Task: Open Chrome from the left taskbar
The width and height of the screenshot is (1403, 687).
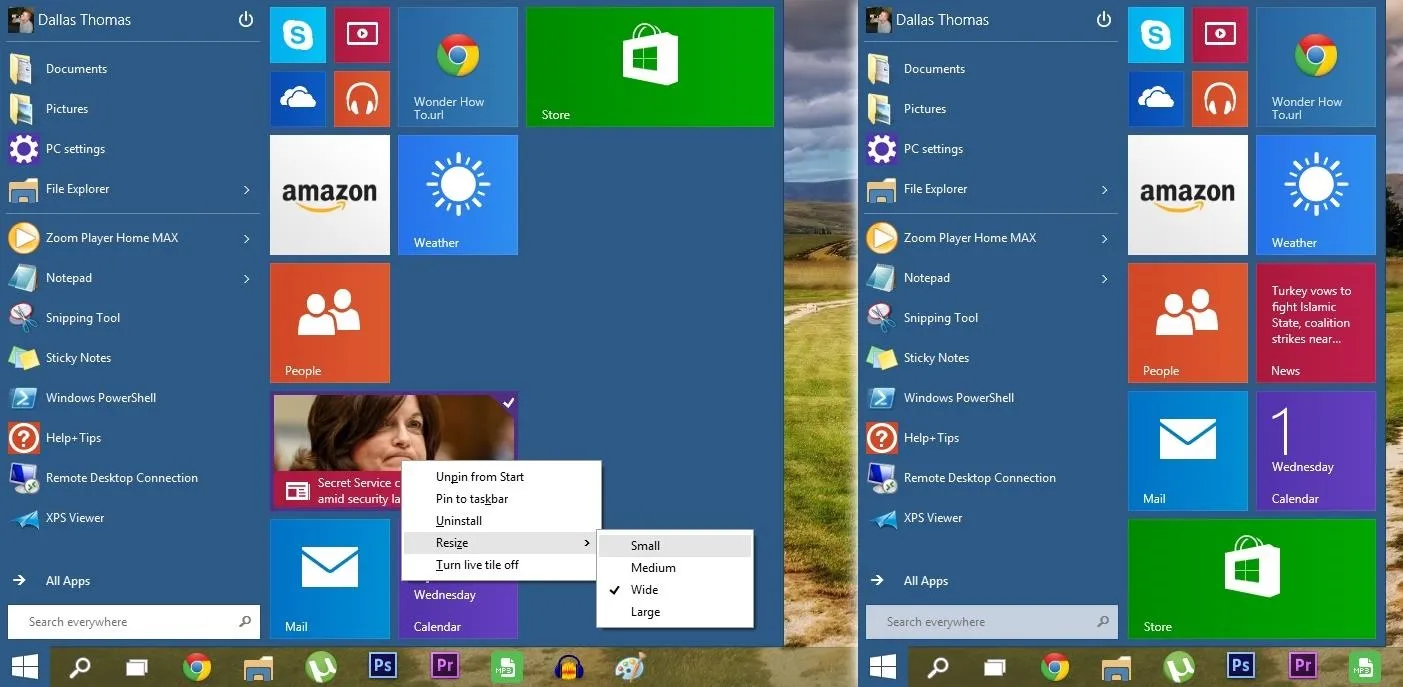Action: click(x=197, y=666)
